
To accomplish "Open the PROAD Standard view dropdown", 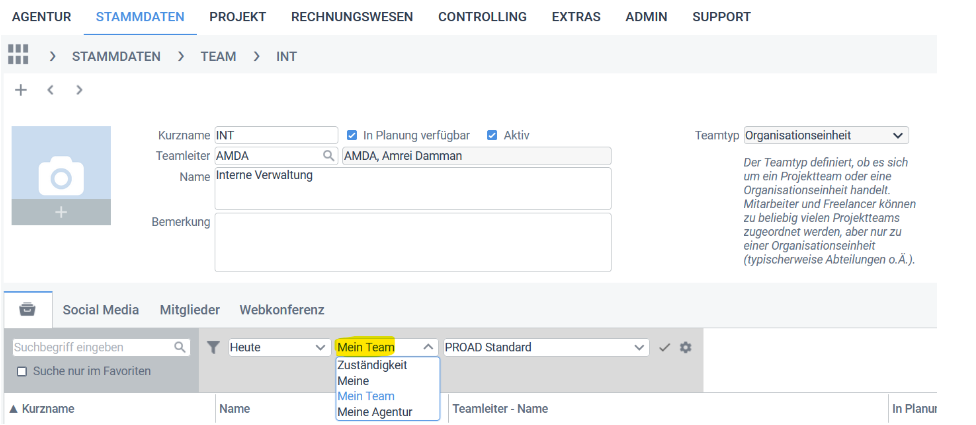I will pyautogui.click(x=546, y=347).
